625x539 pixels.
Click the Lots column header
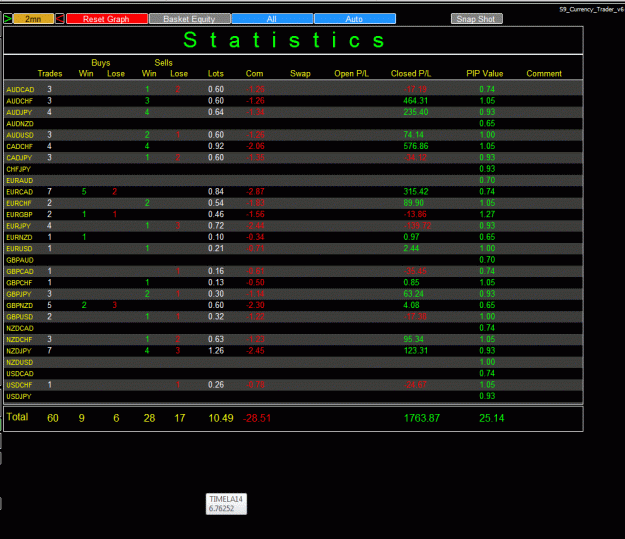tap(216, 74)
